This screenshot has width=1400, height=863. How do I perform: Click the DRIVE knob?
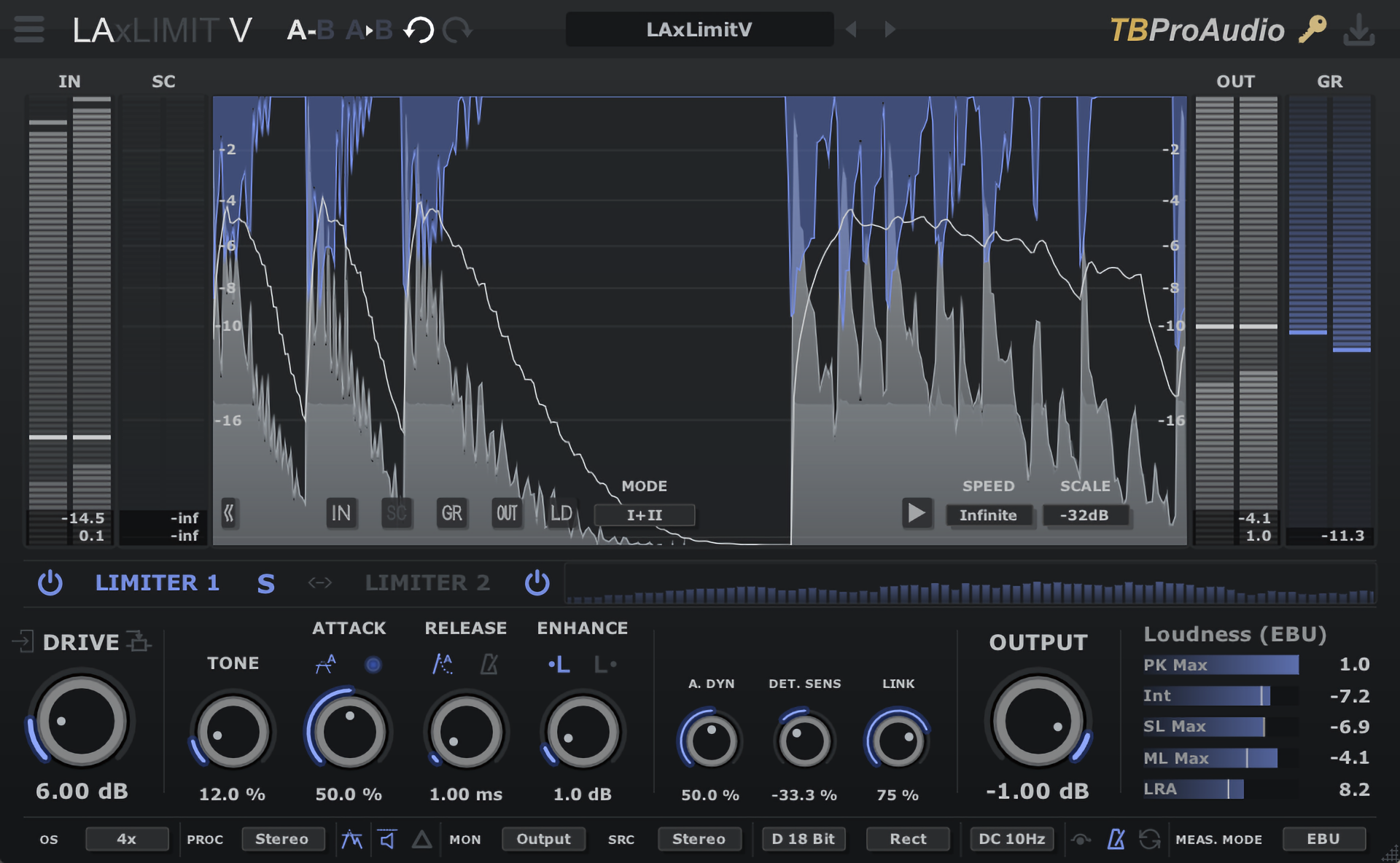tap(82, 722)
